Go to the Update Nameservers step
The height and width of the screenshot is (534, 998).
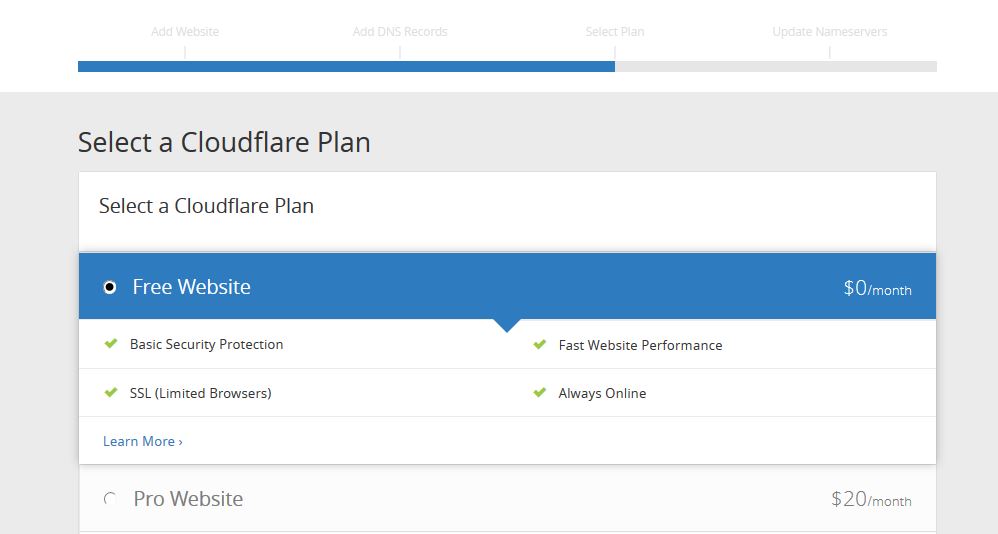[x=829, y=32]
